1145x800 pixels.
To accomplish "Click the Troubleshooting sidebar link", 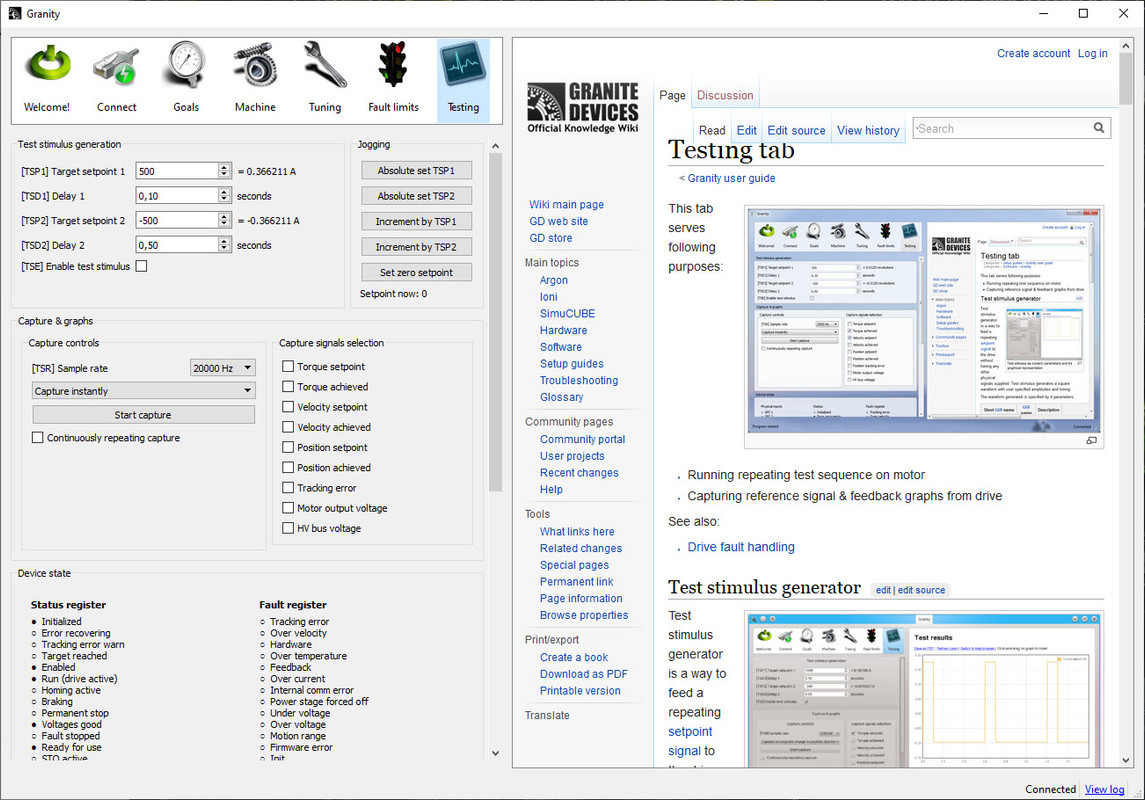I will [x=579, y=380].
